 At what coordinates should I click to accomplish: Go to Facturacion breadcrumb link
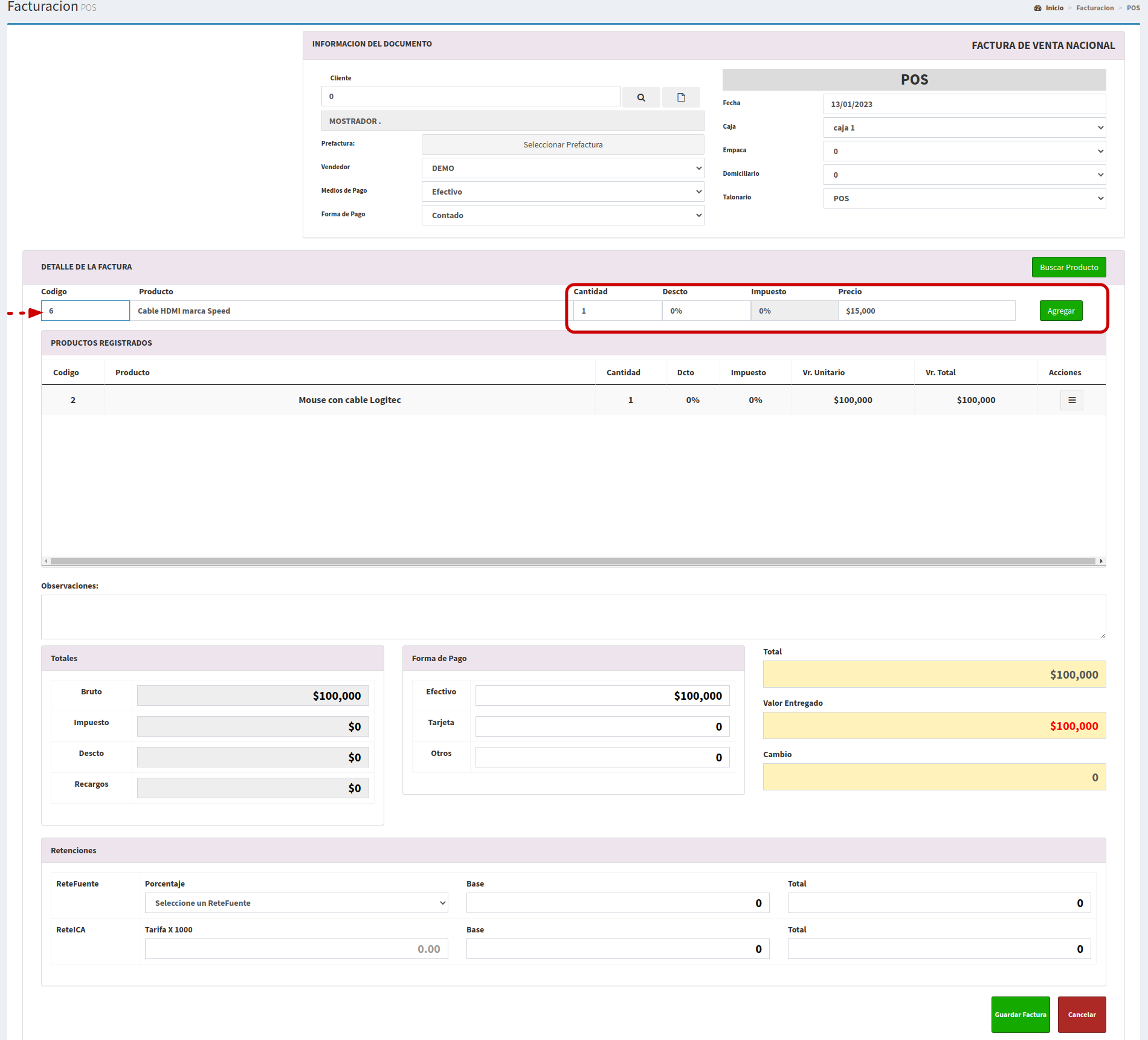pos(1094,8)
